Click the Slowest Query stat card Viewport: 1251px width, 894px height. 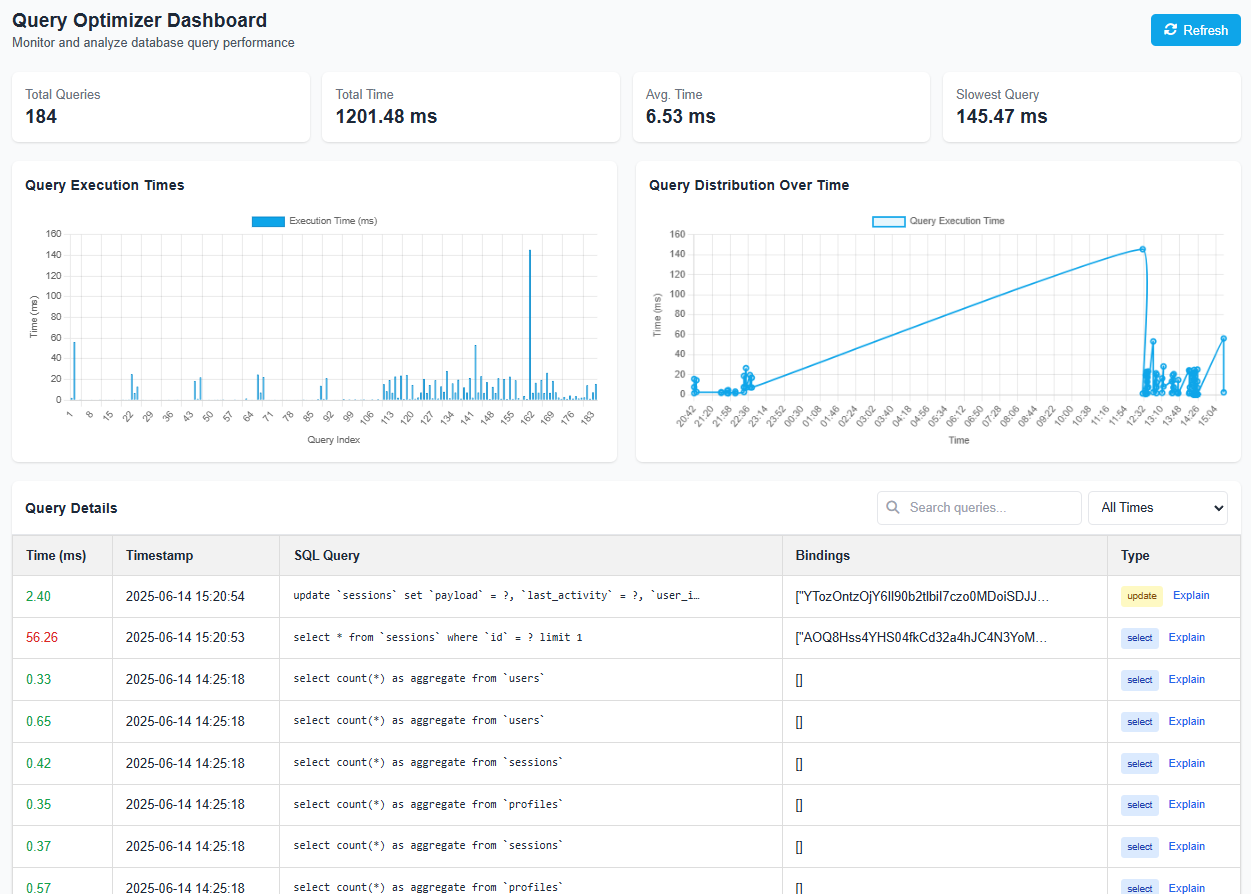tap(1091, 106)
